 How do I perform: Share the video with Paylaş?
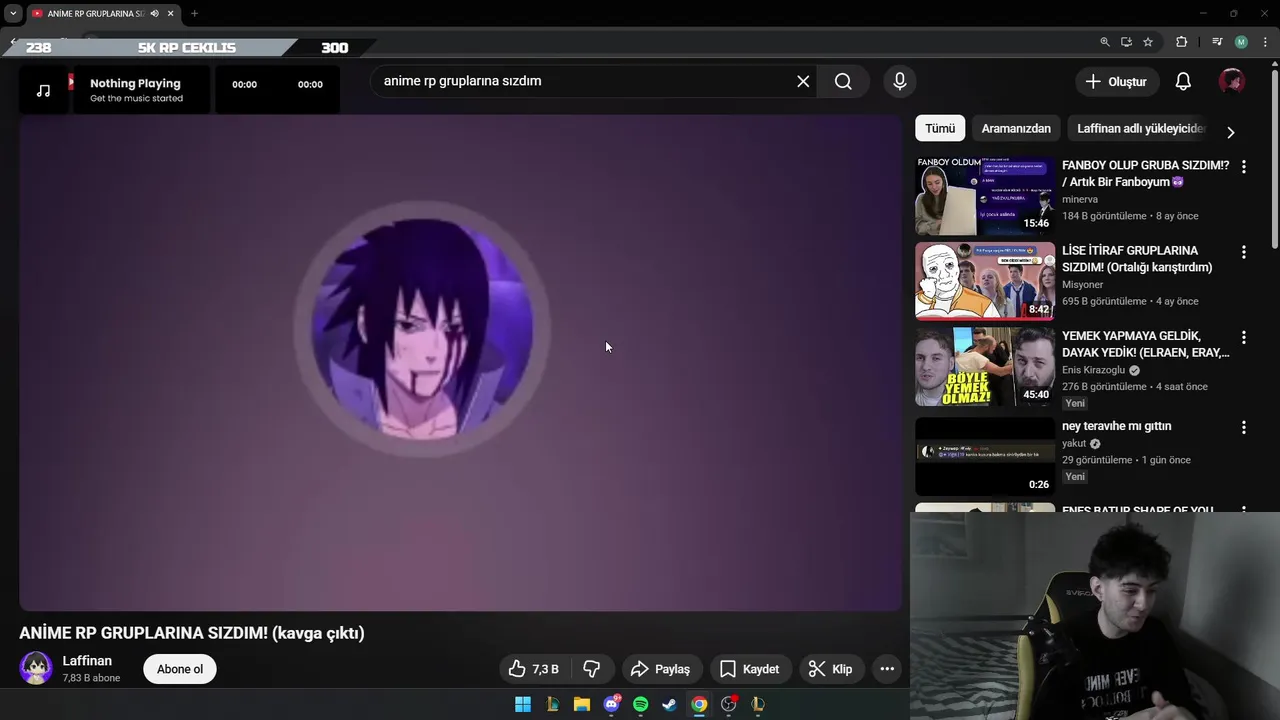point(662,669)
